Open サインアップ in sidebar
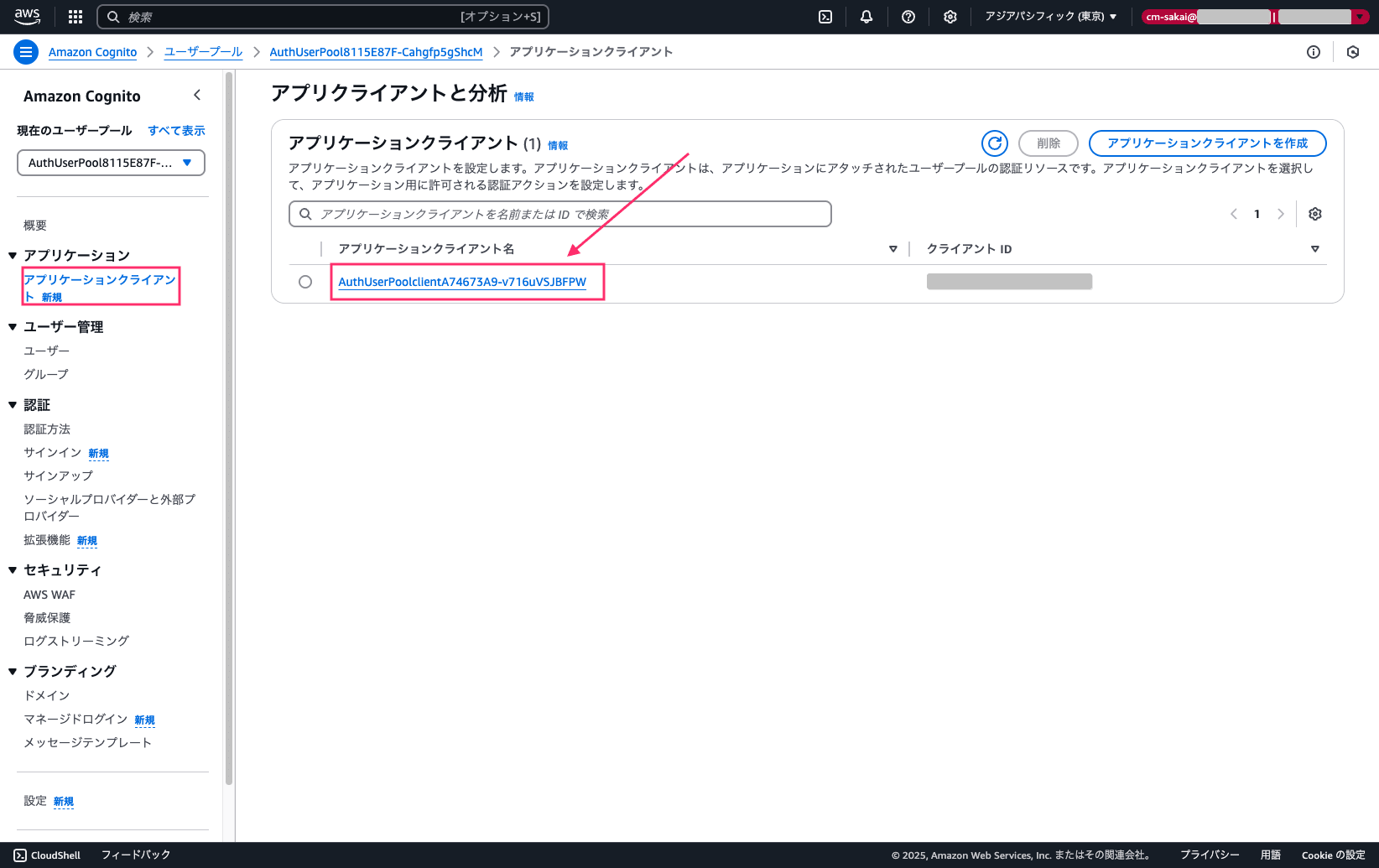The width and height of the screenshot is (1379, 868). (58, 476)
